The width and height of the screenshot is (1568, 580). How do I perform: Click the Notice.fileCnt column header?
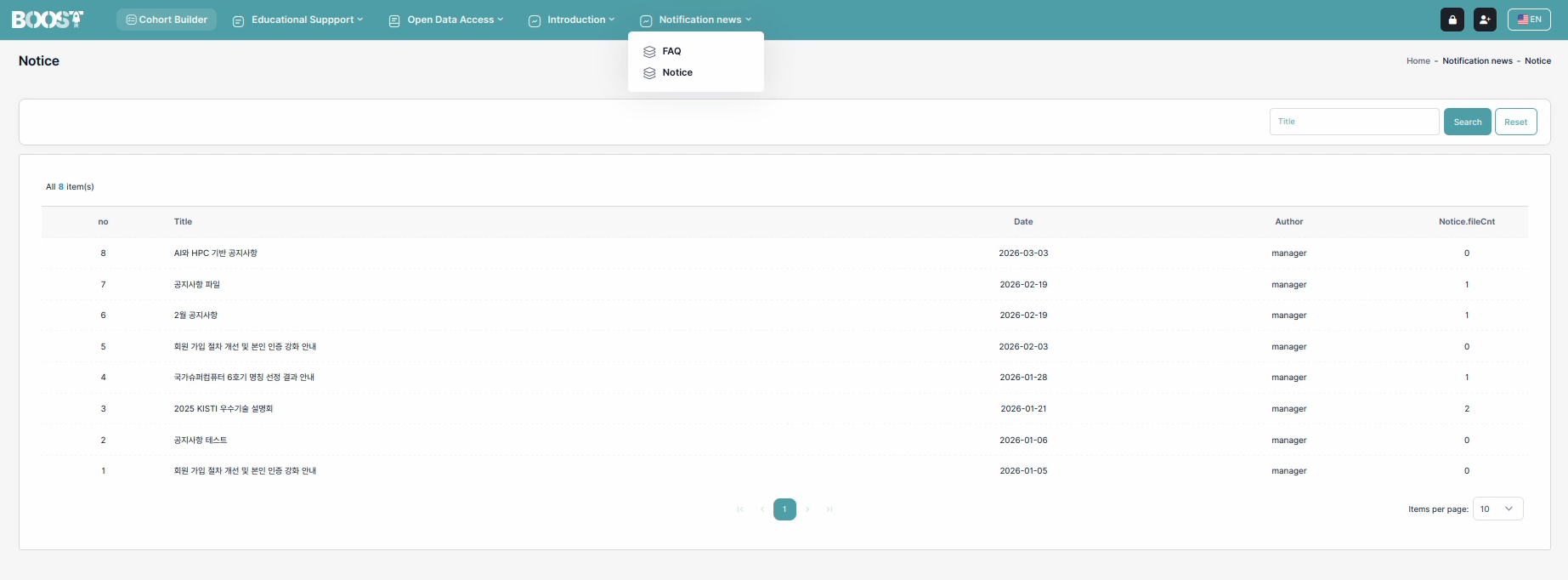(x=1466, y=222)
